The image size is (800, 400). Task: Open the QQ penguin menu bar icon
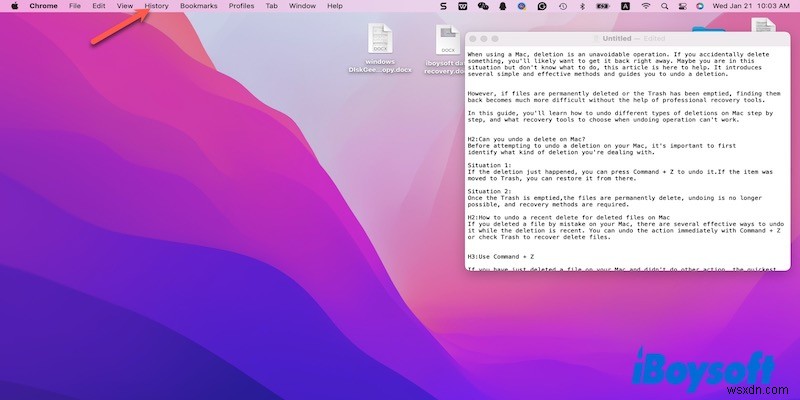coord(503,6)
